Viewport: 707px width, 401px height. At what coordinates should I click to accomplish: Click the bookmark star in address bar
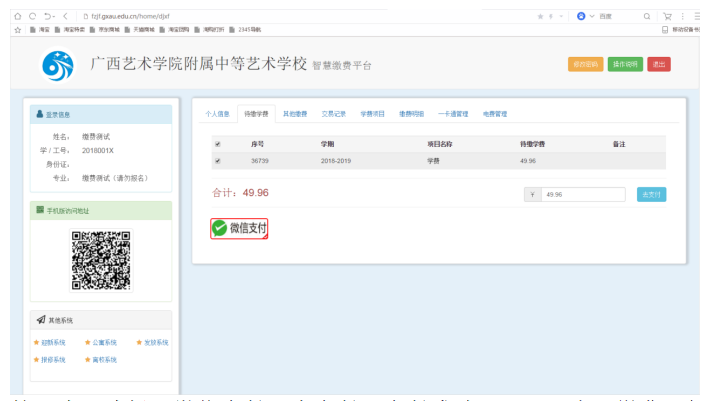click(x=540, y=16)
